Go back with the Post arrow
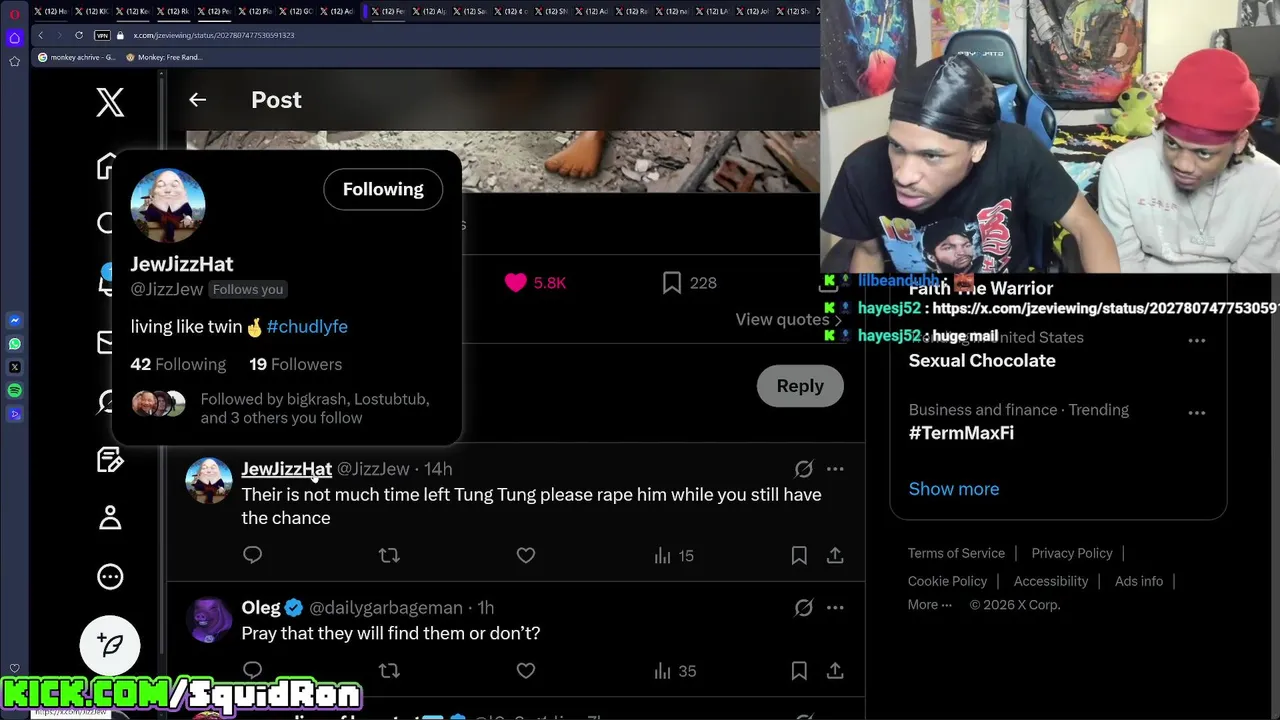1280x720 pixels. click(x=197, y=99)
